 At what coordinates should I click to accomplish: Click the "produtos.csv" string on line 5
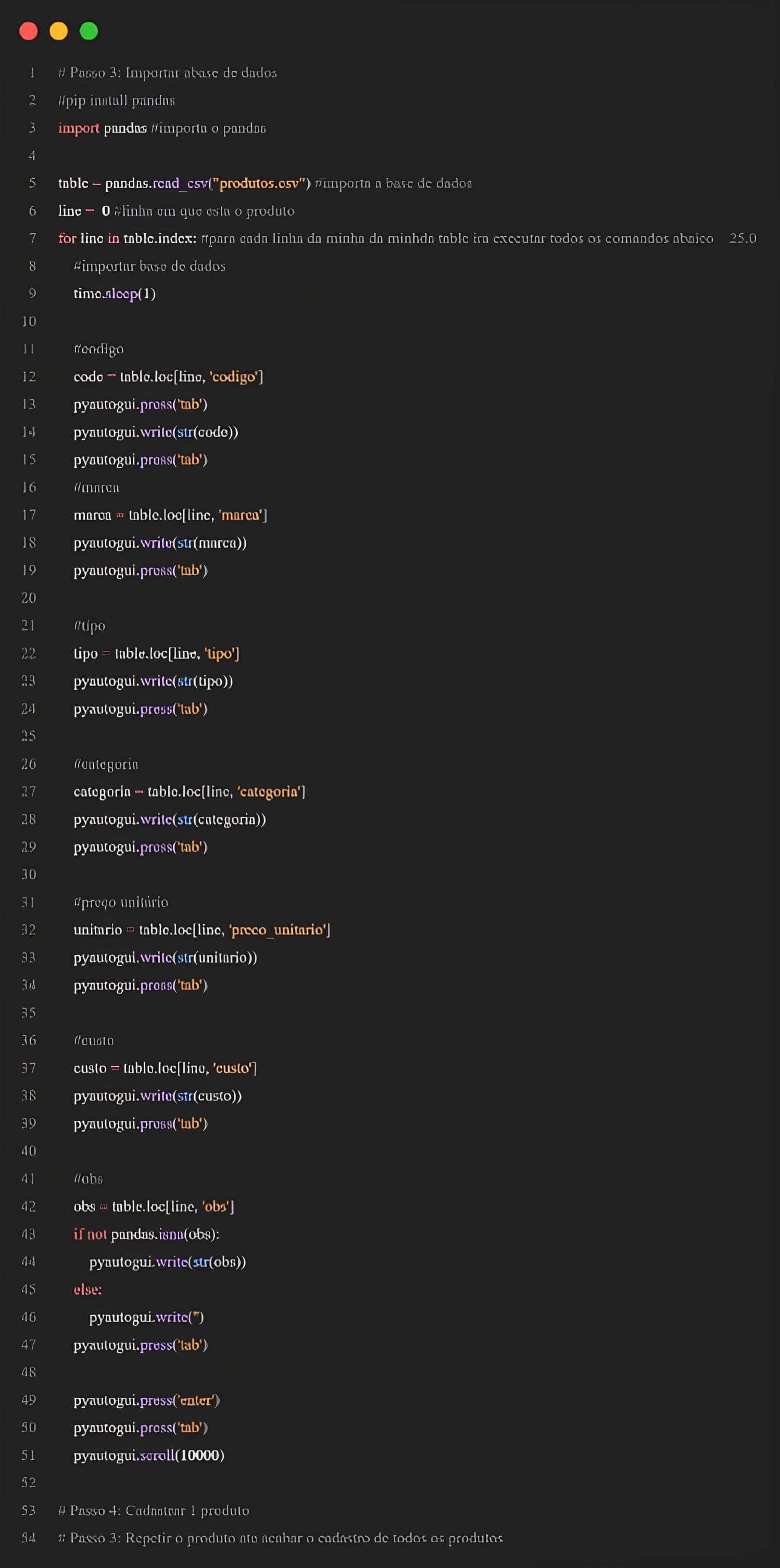260,183
